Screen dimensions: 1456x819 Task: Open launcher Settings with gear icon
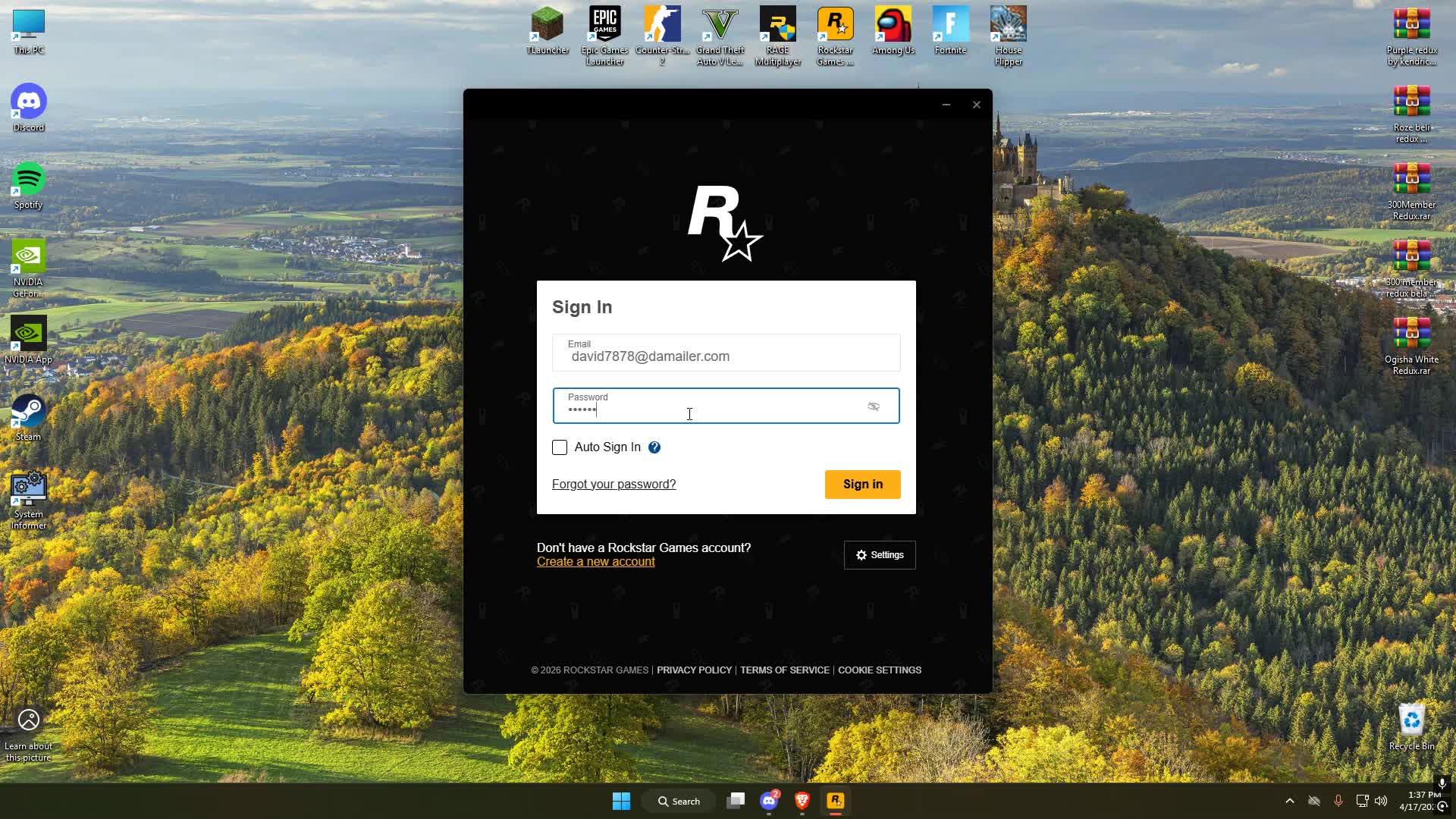(880, 555)
